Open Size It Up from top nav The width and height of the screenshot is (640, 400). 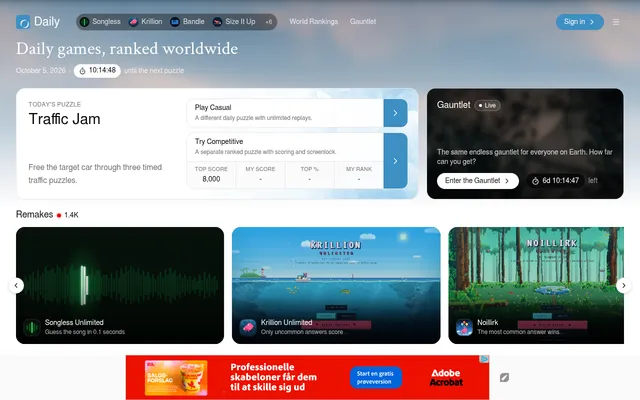[234, 22]
